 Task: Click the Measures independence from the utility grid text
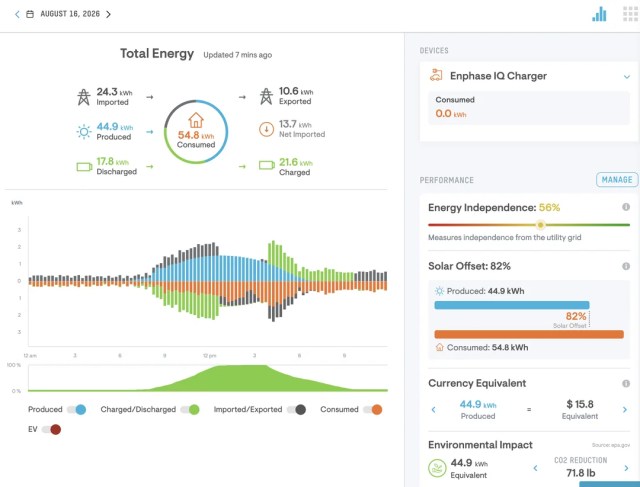click(x=504, y=237)
